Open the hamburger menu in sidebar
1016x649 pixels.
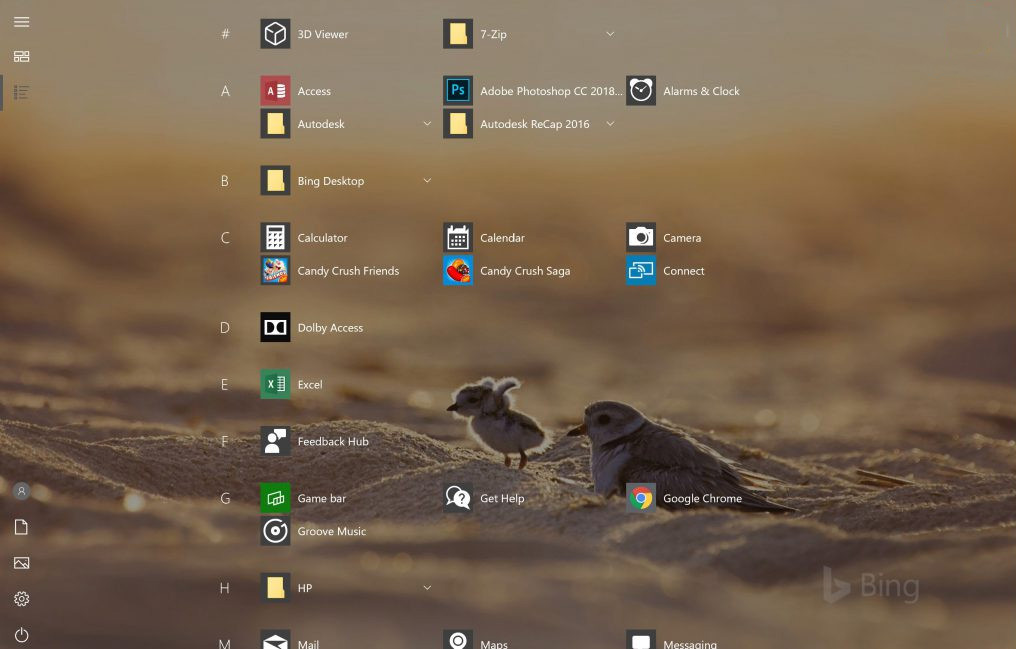21,22
